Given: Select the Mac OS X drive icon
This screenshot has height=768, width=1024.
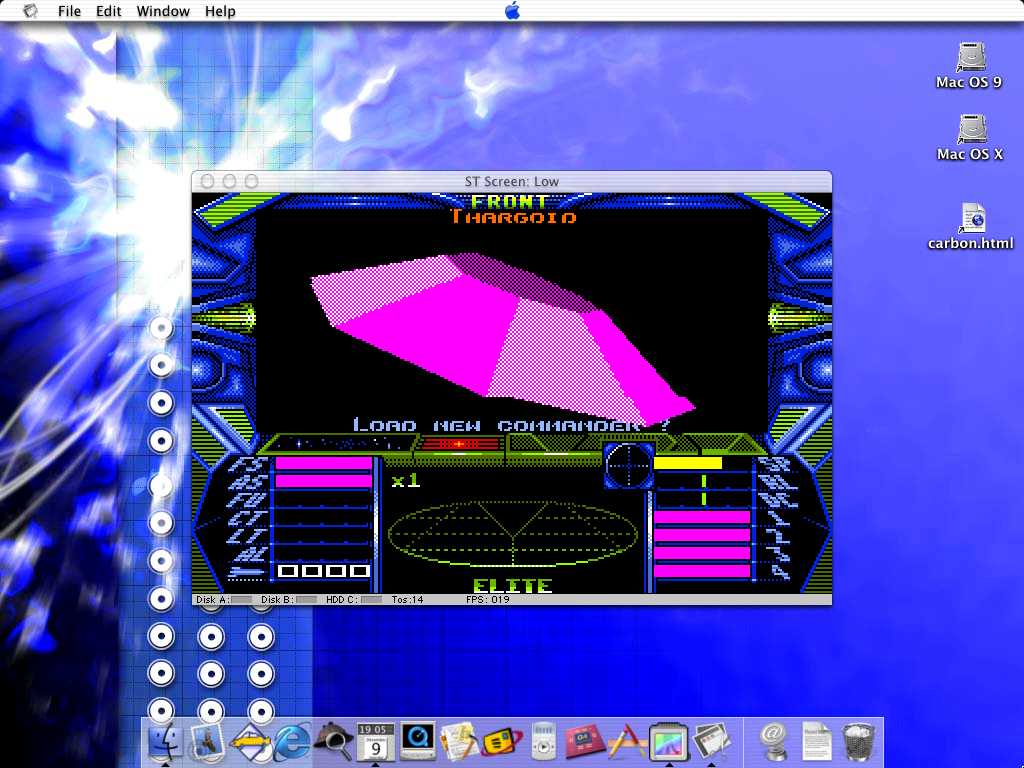Looking at the screenshot, I should tap(970, 137).
